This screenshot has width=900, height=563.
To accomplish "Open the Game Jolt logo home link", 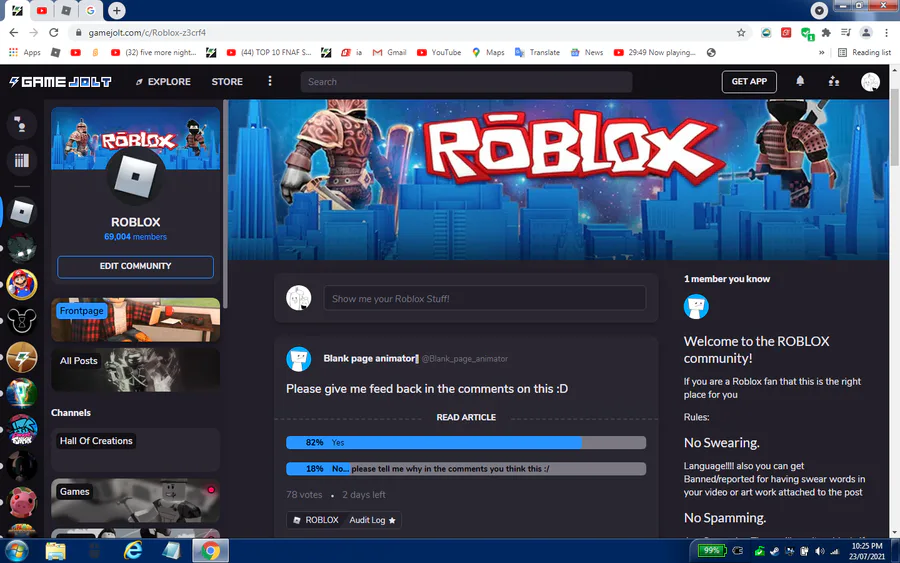I will tap(60, 82).
